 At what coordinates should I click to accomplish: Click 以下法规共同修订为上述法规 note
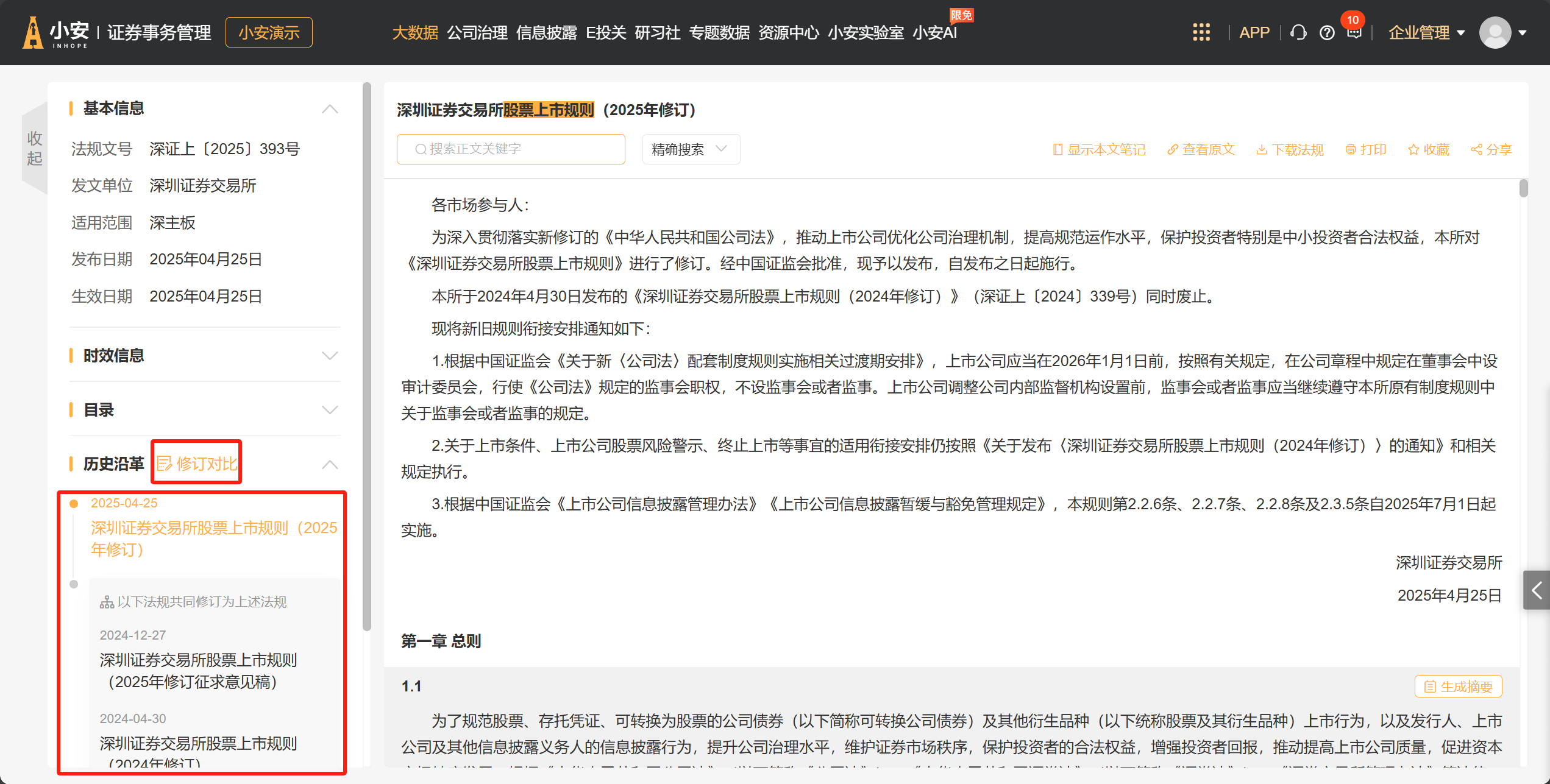point(194,602)
